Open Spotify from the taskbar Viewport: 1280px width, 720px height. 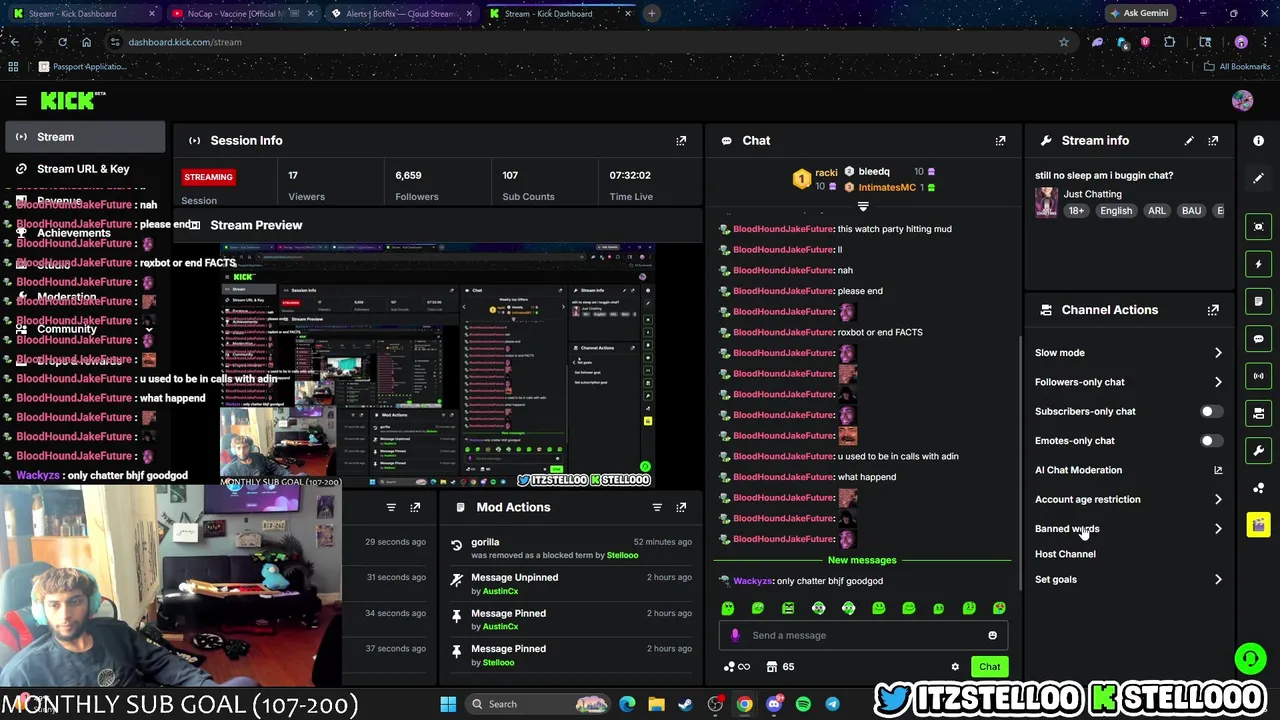pyautogui.click(x=803, y=704)
